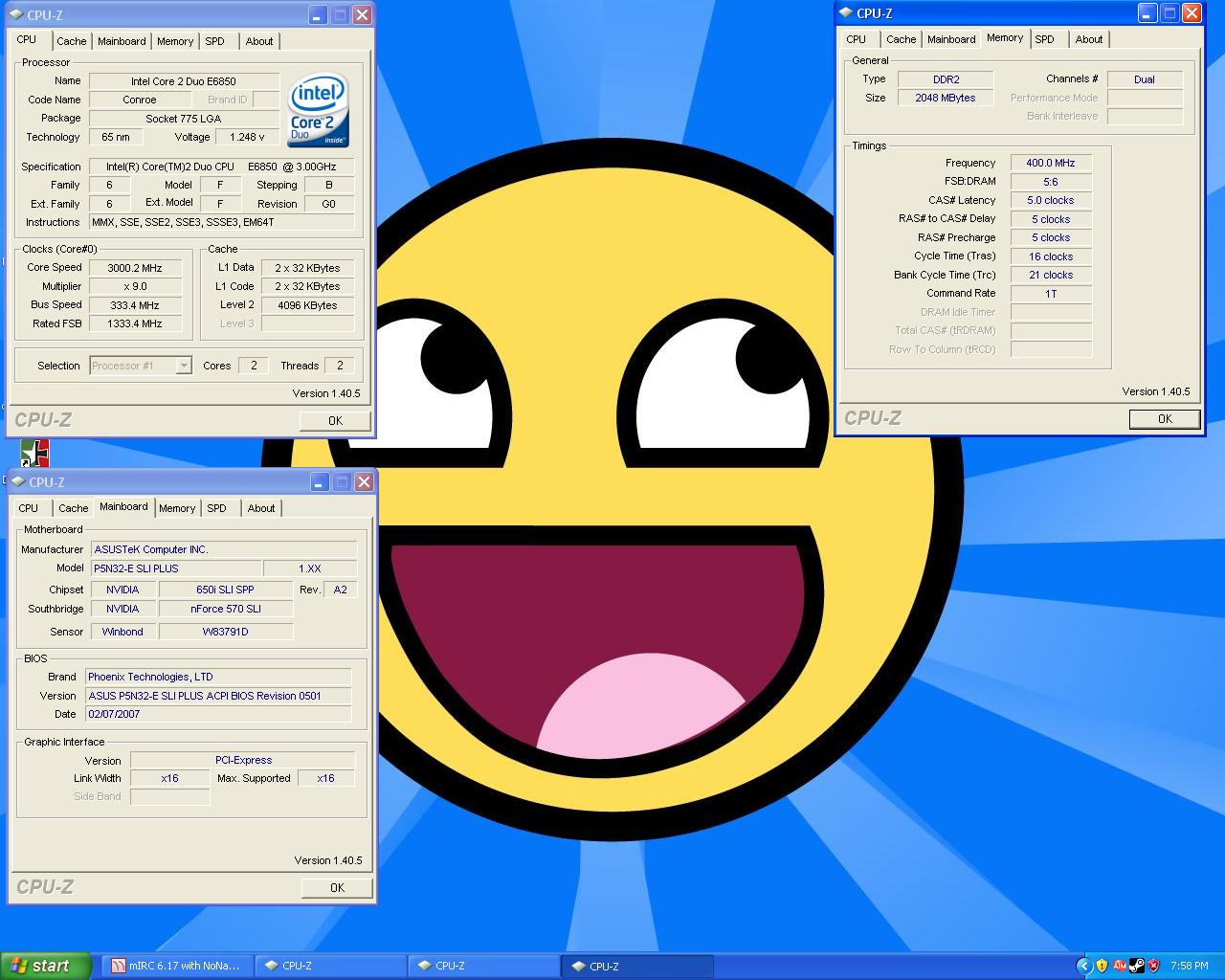Click OK below the Cores and Threads fields
The image size is (1225, 980).
[x=335, y=420]
